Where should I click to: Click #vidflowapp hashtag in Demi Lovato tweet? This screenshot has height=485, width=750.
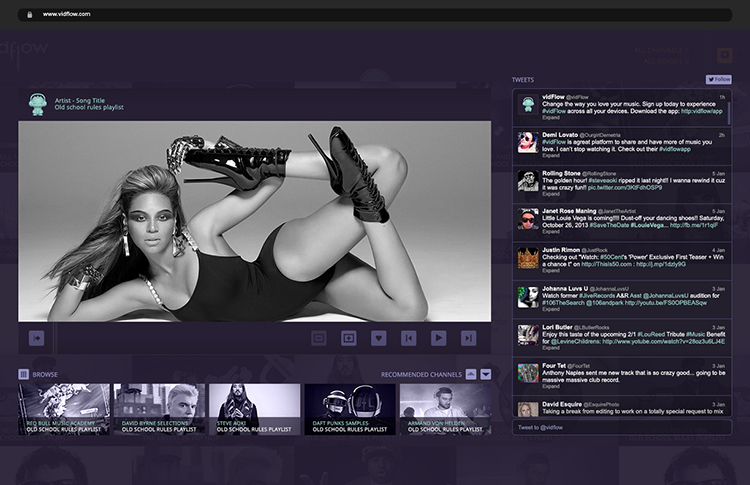(674, 149)
